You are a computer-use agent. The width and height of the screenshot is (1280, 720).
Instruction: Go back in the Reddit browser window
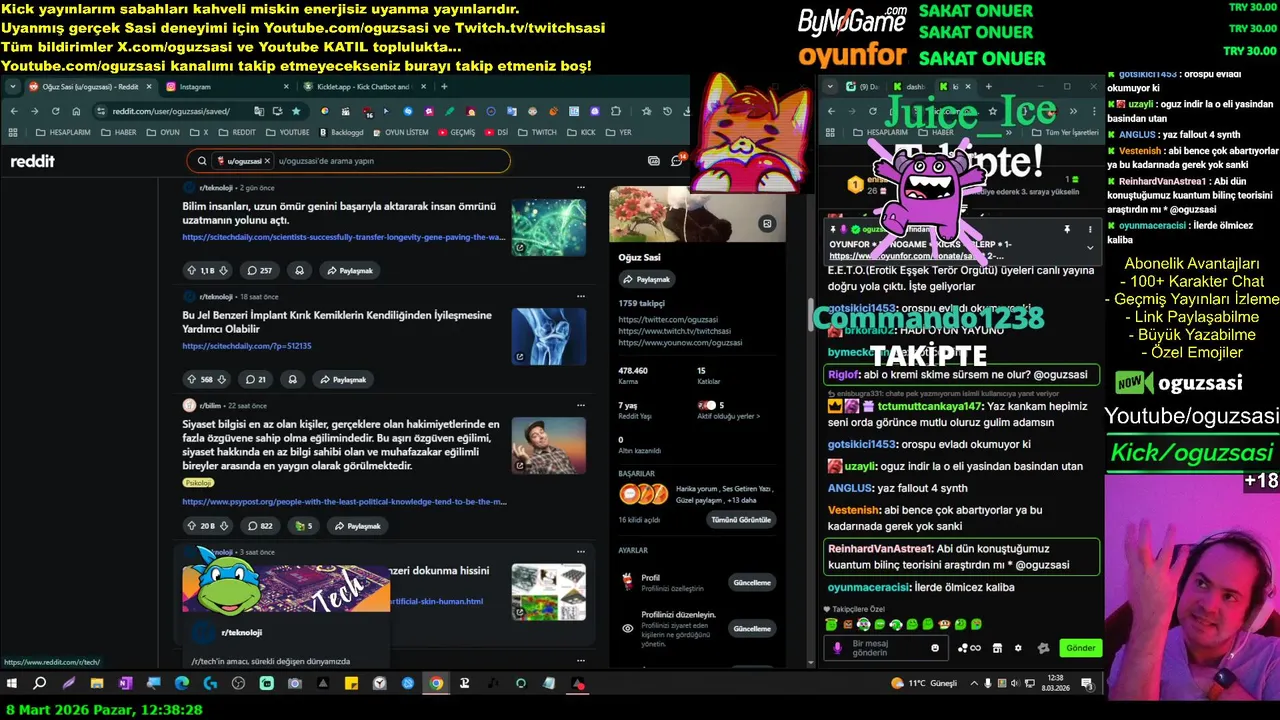point(14,111)
